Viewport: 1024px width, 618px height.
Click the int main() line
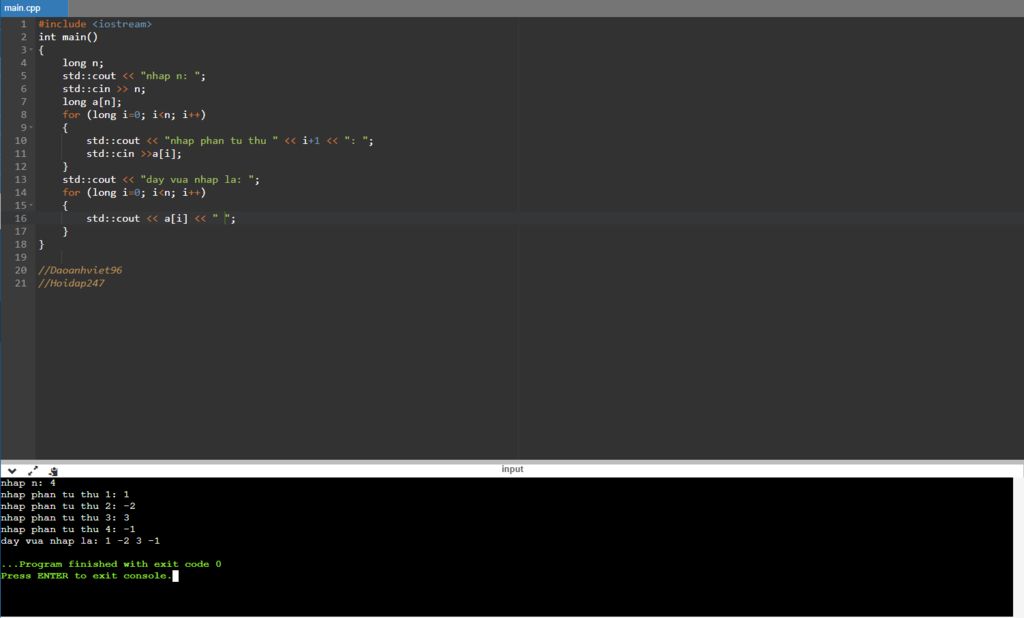68,37
